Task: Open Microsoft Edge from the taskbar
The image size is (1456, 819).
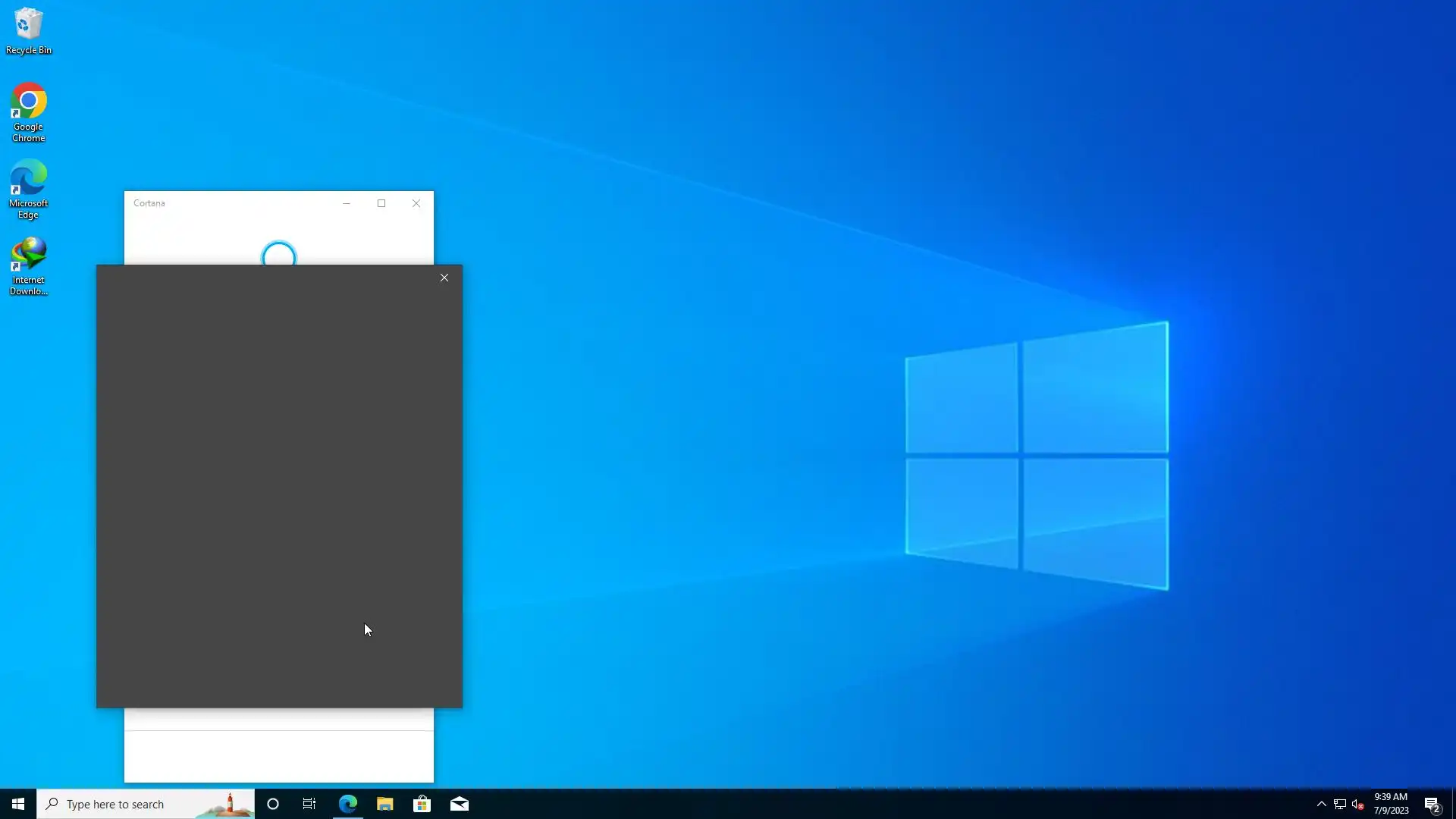Action: [x=348, y=804]
